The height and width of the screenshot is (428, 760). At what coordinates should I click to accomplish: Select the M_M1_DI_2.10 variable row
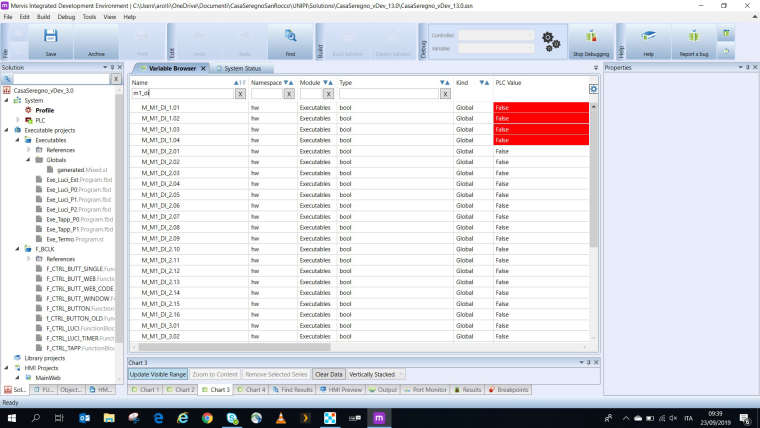click(359, 249)
